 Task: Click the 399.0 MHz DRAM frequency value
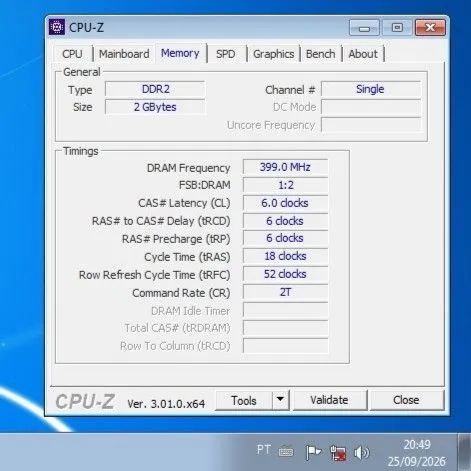(x=285, y=167)
